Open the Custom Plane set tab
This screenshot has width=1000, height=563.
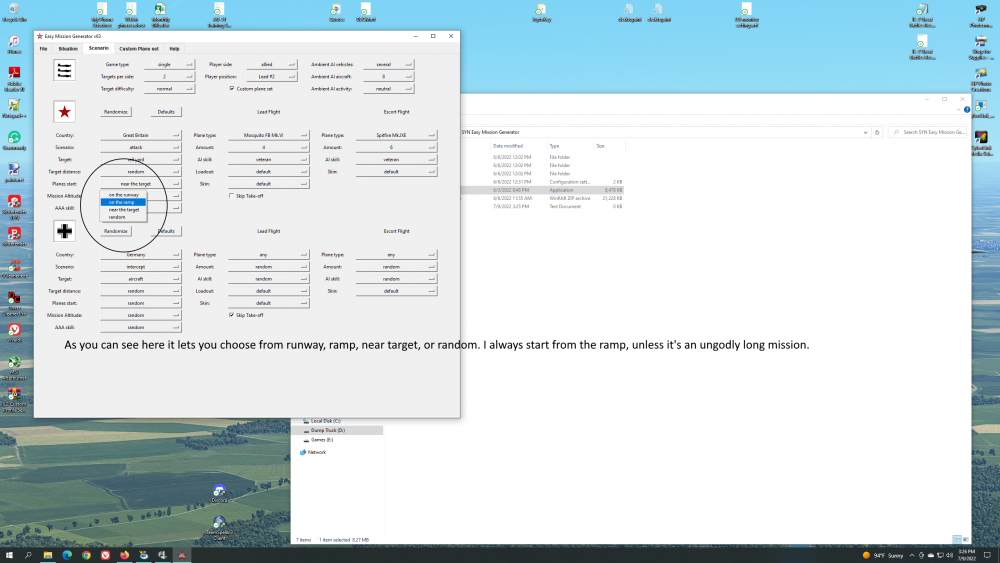(139, 48)
